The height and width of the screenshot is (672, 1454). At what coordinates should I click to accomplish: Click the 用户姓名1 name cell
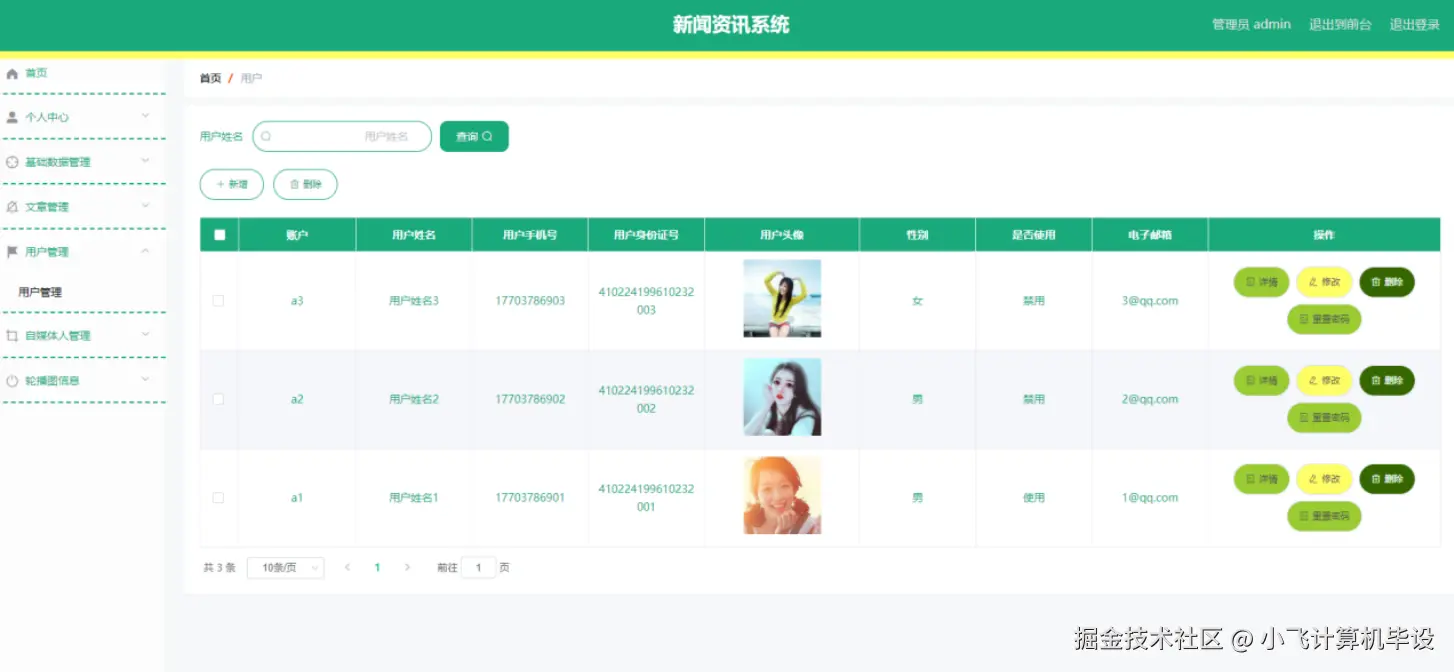click(x=414, y=498)
